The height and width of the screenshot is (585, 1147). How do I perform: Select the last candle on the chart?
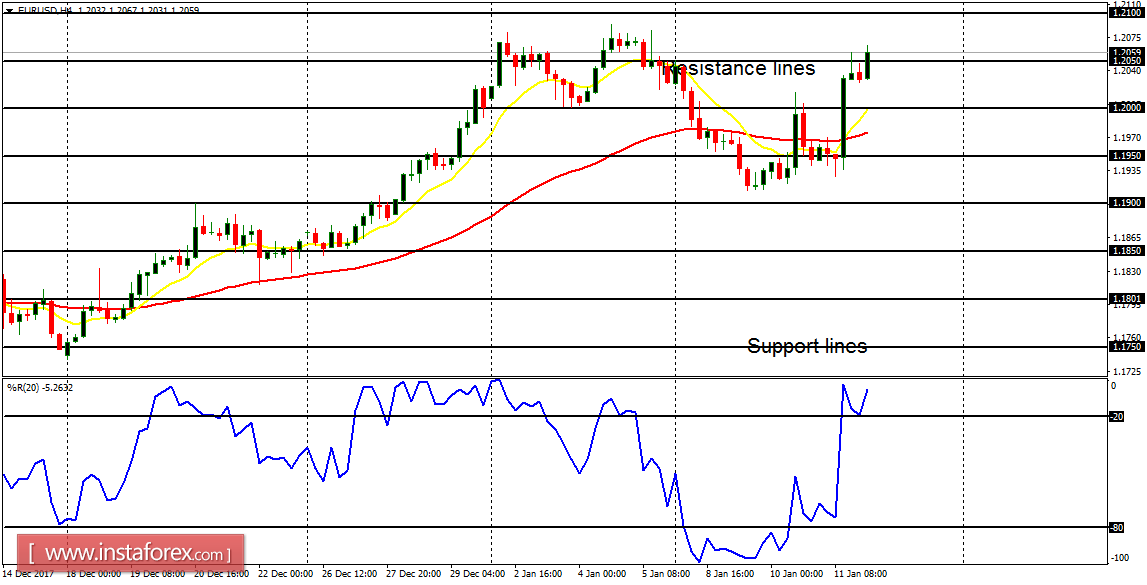(868, 62)
